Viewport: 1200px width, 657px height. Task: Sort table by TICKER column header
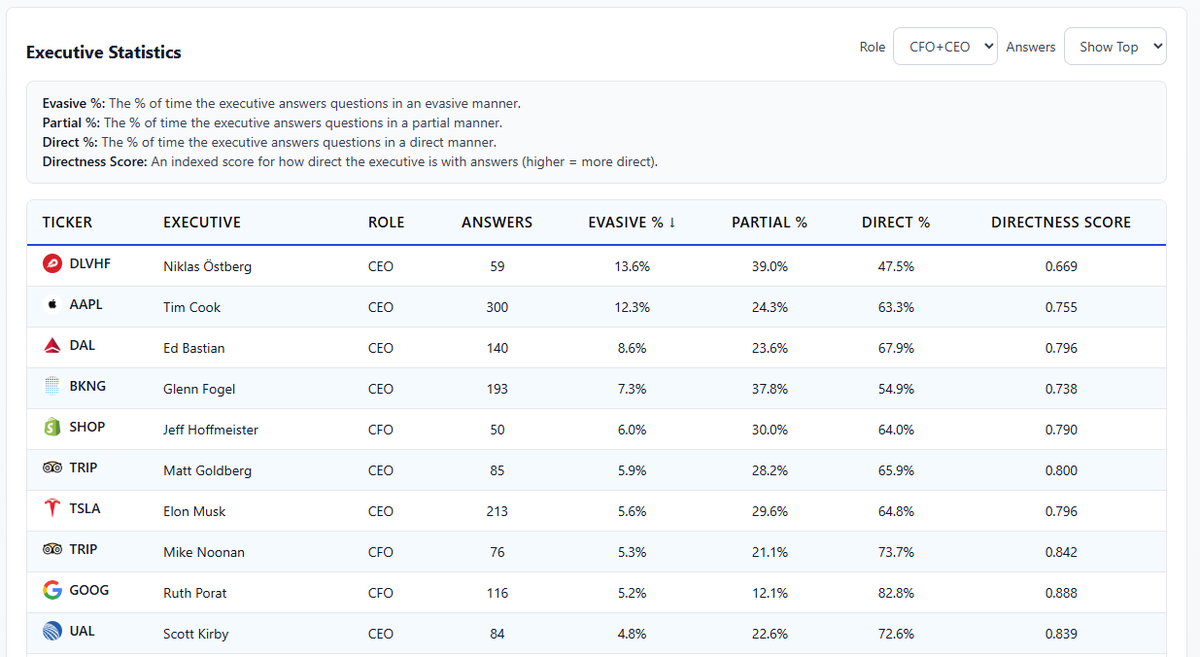coord(67,222)
